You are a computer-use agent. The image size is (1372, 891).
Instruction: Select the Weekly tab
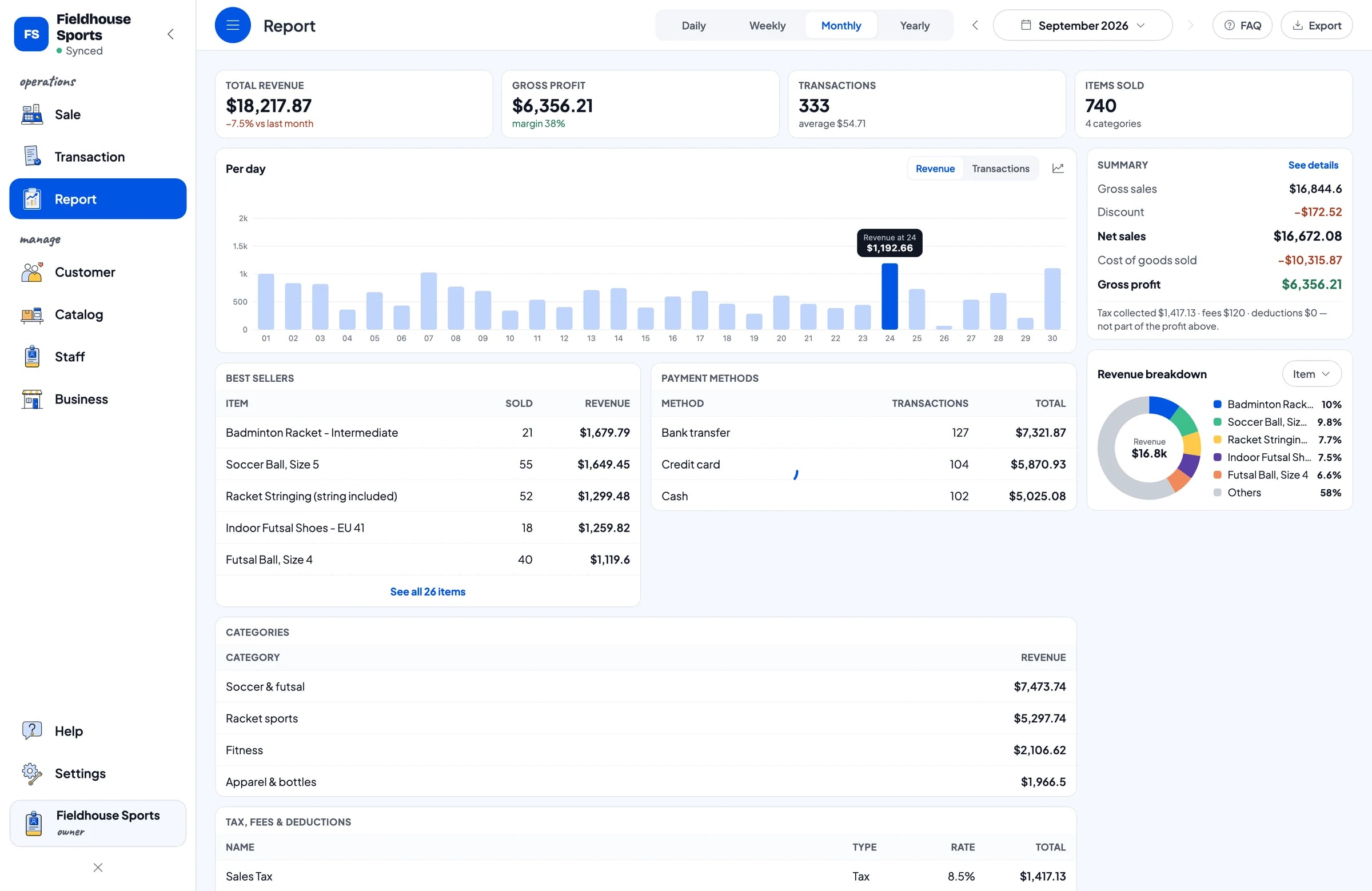pyautogui.click(x=767, y=25)
